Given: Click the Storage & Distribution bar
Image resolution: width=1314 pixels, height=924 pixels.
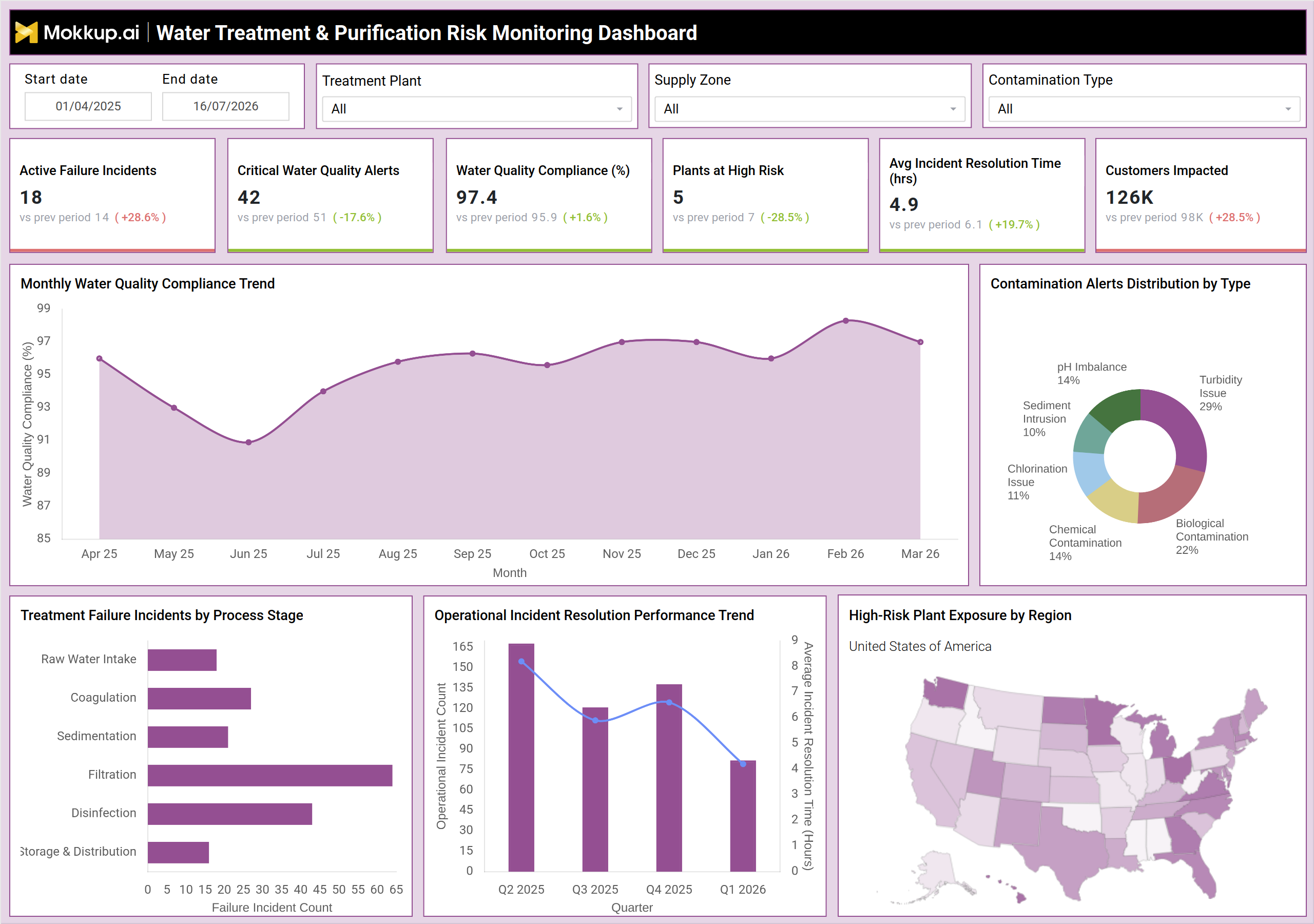Looking at the screenshot, I should [x=178, y=852].
